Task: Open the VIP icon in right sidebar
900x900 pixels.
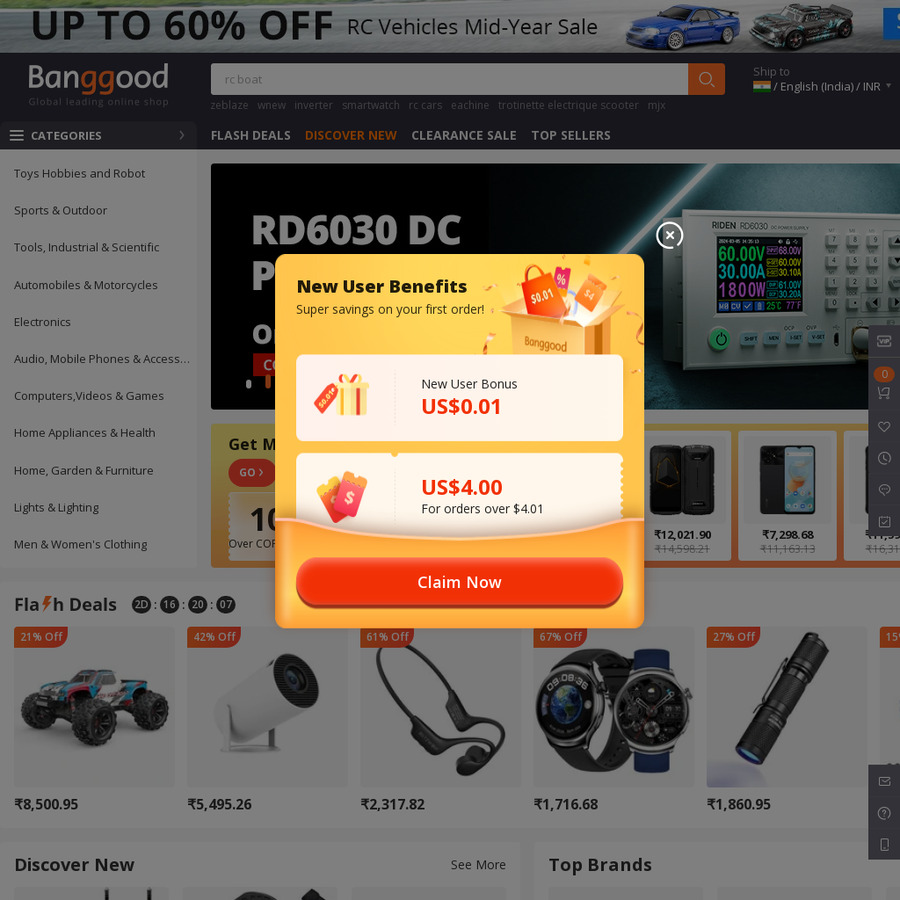Action: click(884, 342)
